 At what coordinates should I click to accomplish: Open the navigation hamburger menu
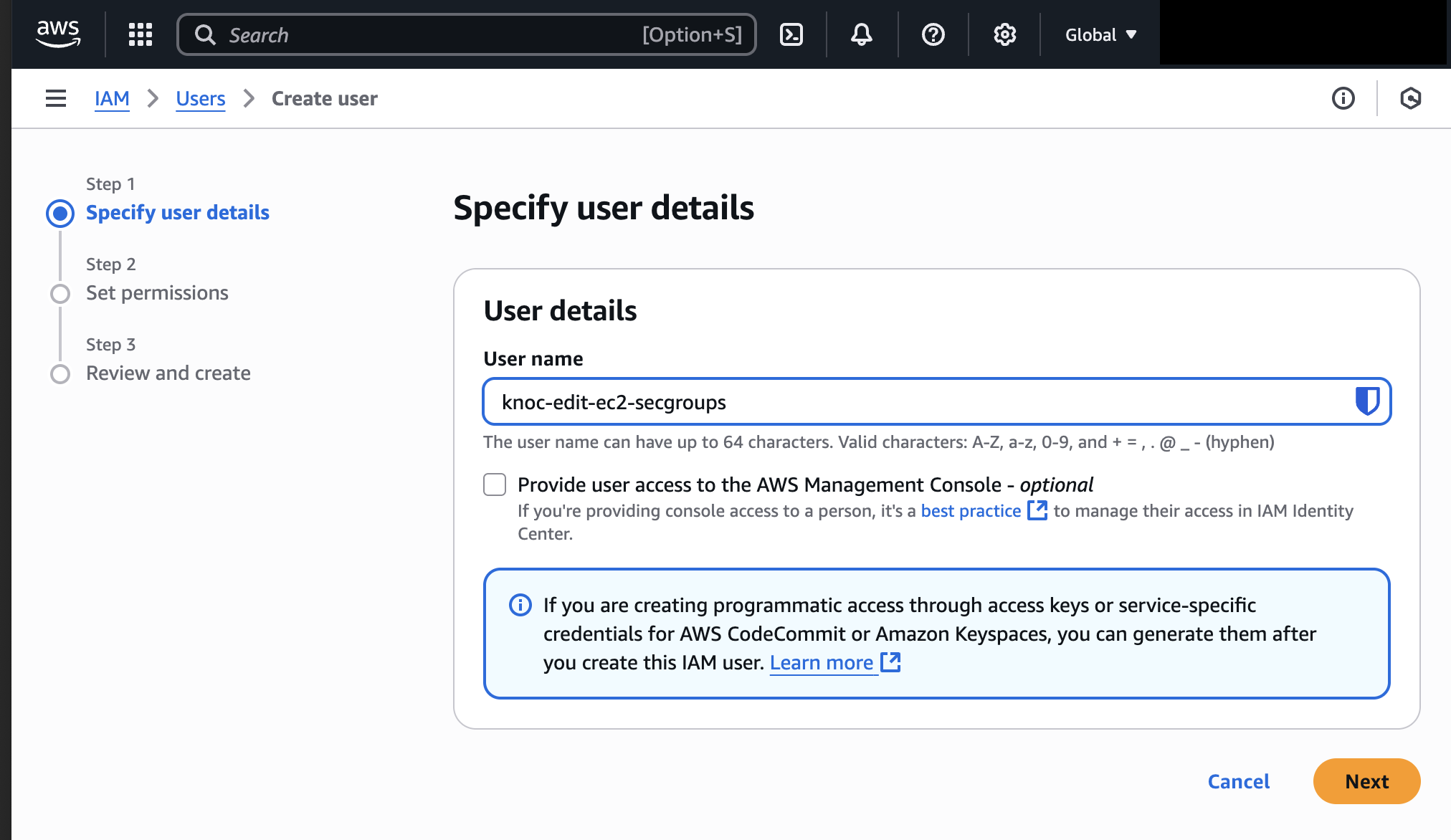[55, 98]
